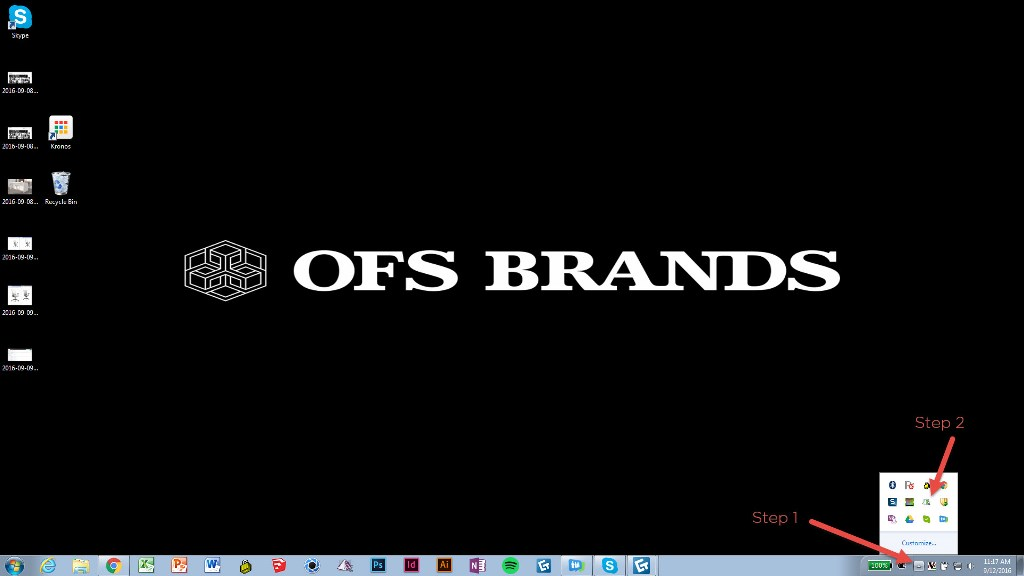Launch Photoshop from the taskbar
The height and width of the screenshot is (576, 1024).
(x=378, y=566)
